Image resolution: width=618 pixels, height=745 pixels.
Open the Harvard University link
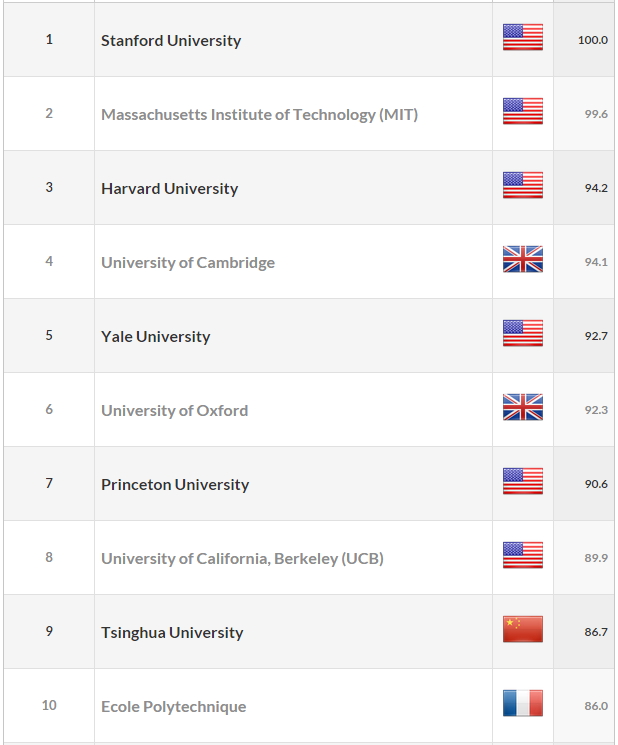[170, 189]
